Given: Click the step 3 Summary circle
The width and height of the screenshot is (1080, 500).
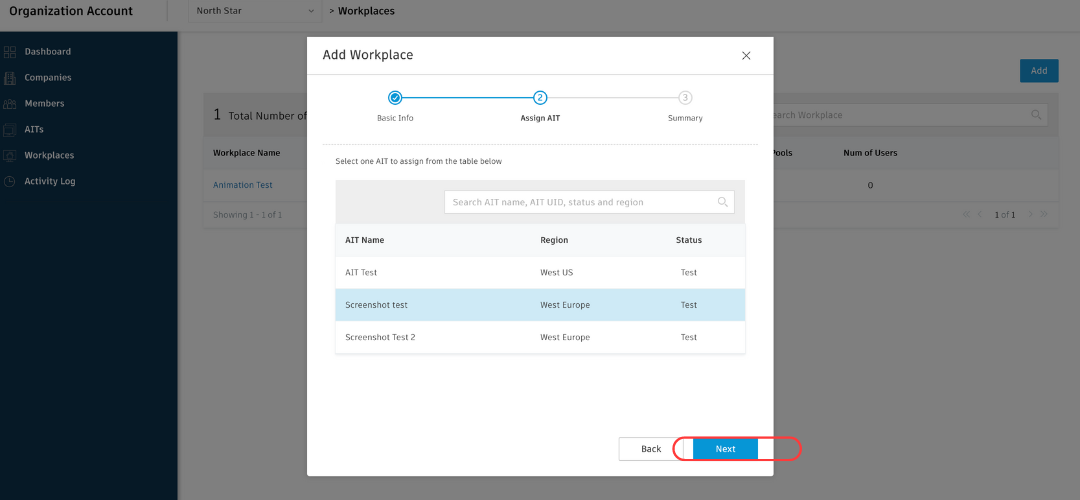Looking at the screenshot, I should [685, 98].
